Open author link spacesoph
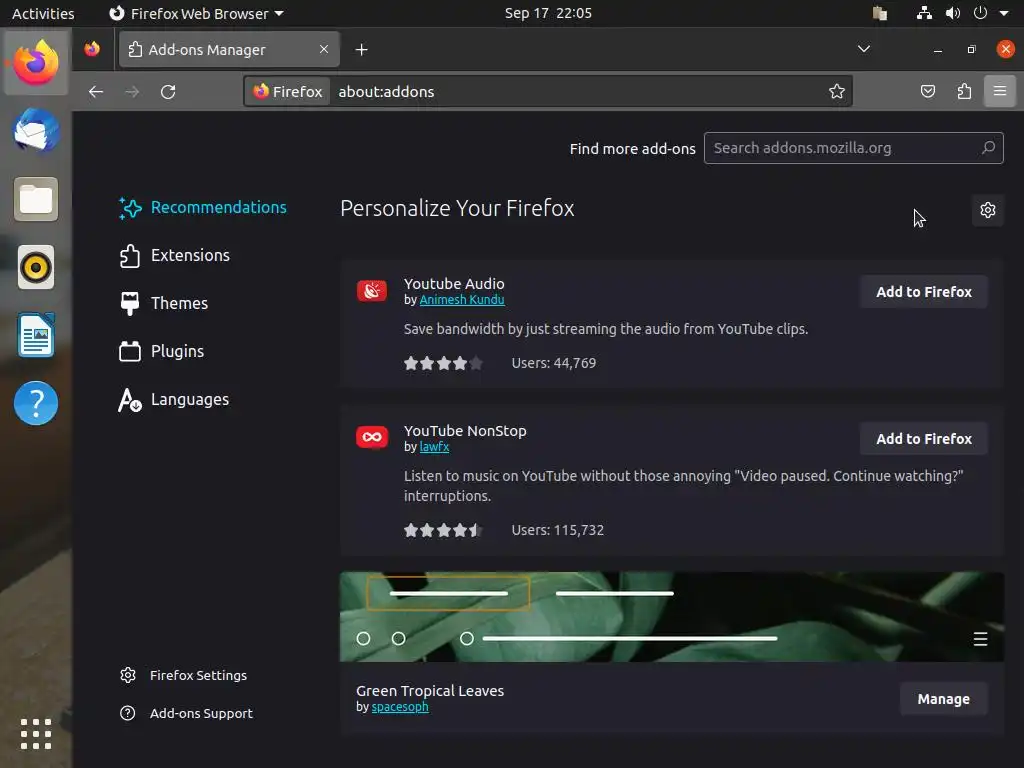This screenshot has height=768, width=1024. click(x=400, y=707)
